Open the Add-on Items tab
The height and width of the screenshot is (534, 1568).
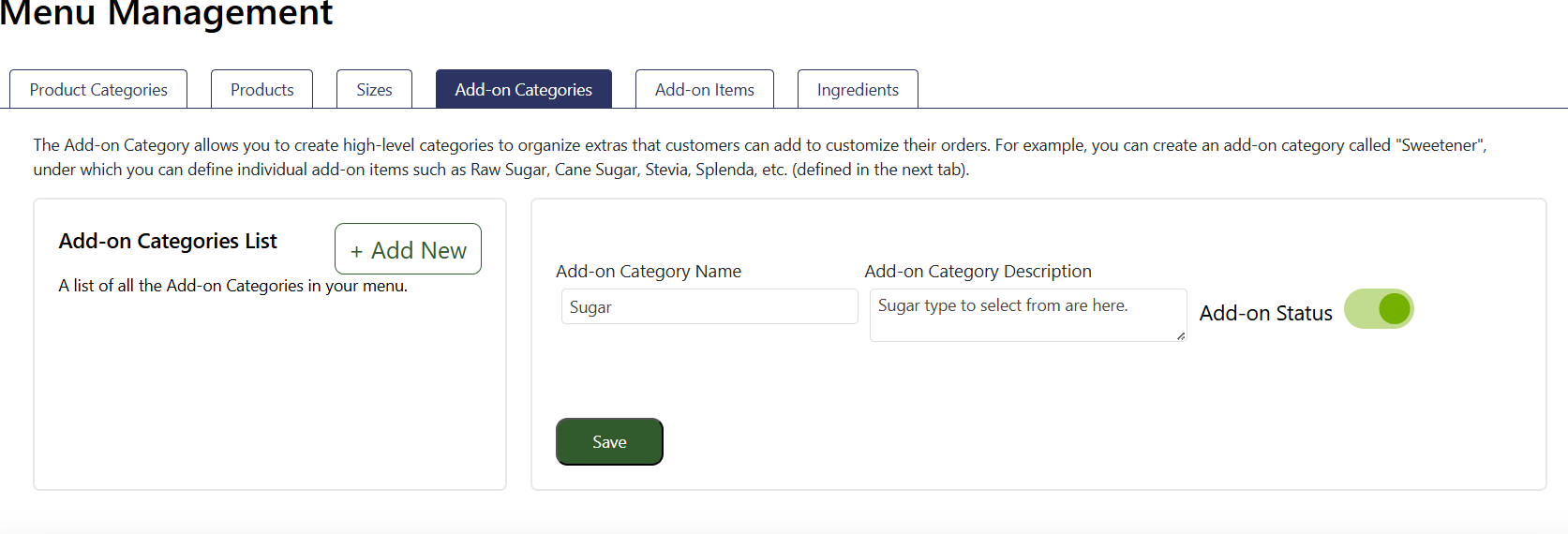[x=704, y=90]
